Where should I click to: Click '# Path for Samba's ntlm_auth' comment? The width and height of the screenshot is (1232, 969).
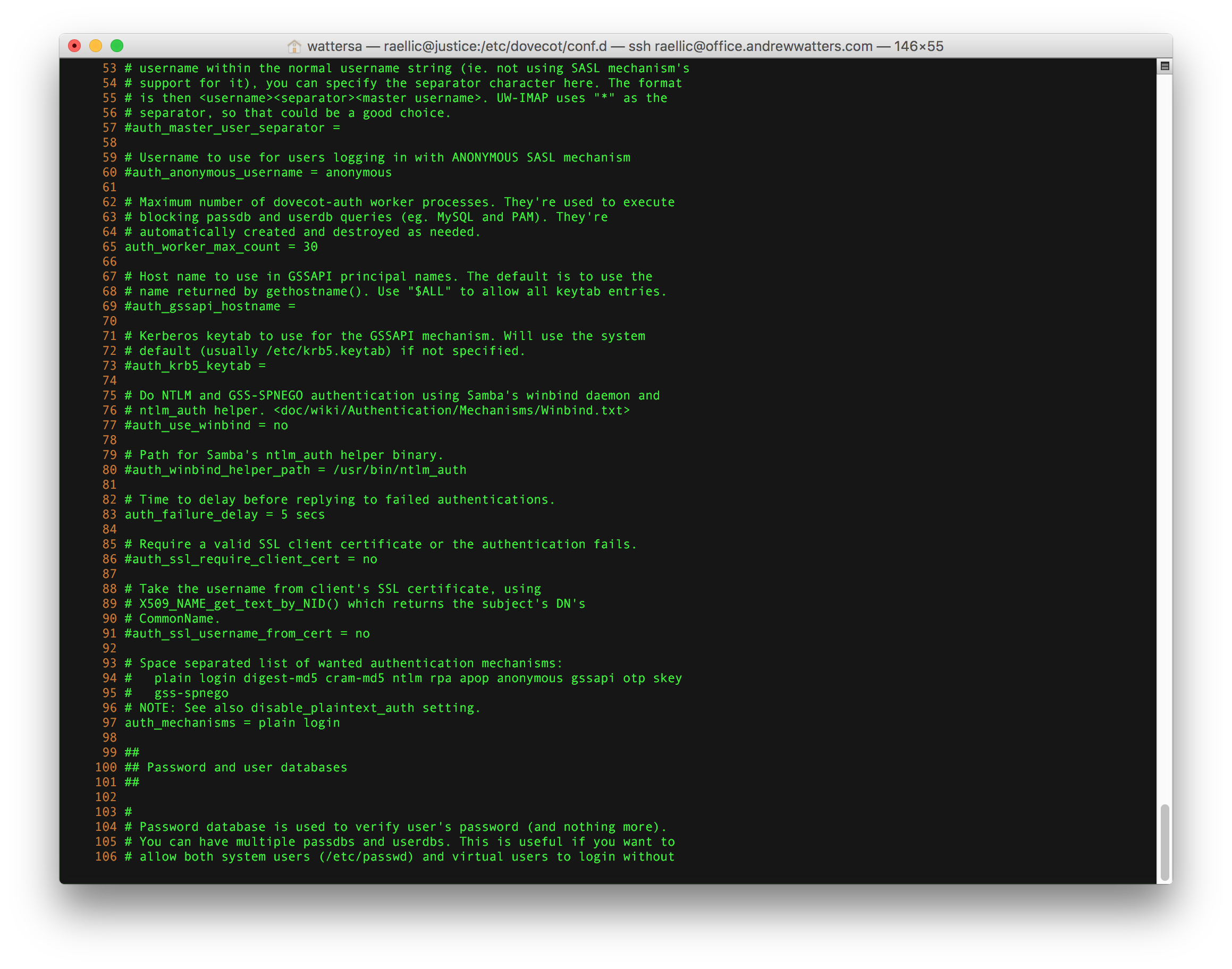284,455
